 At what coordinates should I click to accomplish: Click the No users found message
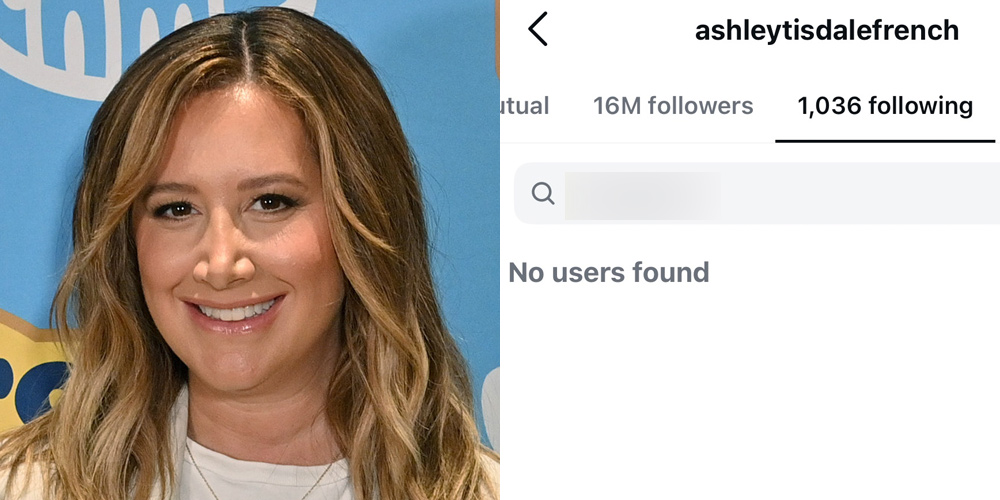(608, 272)
